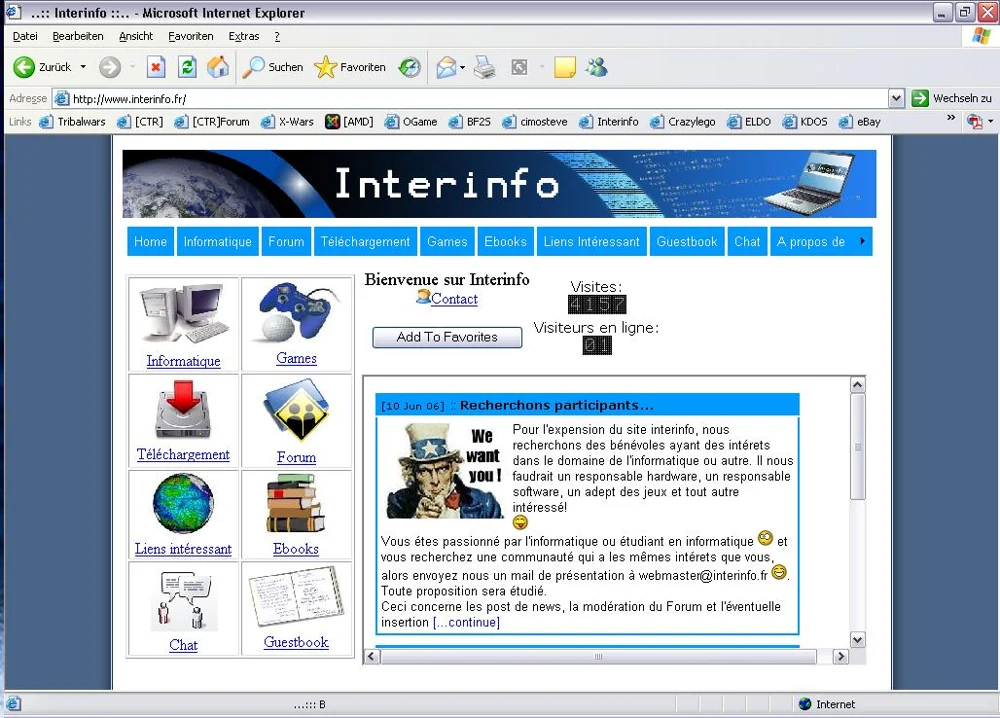Click the Wechseln zu go button
The image size is (1000, 718).
[x=952, y=98]
